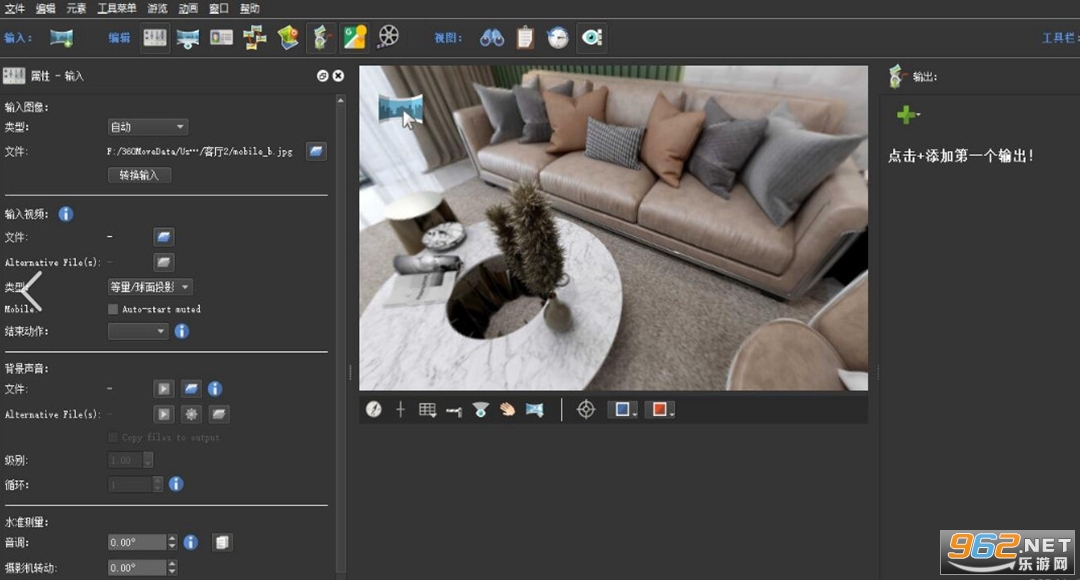Open the tour browser photos icon
Screen dimensions: 1080x580
pyautogui.click(x=254, y=37)
